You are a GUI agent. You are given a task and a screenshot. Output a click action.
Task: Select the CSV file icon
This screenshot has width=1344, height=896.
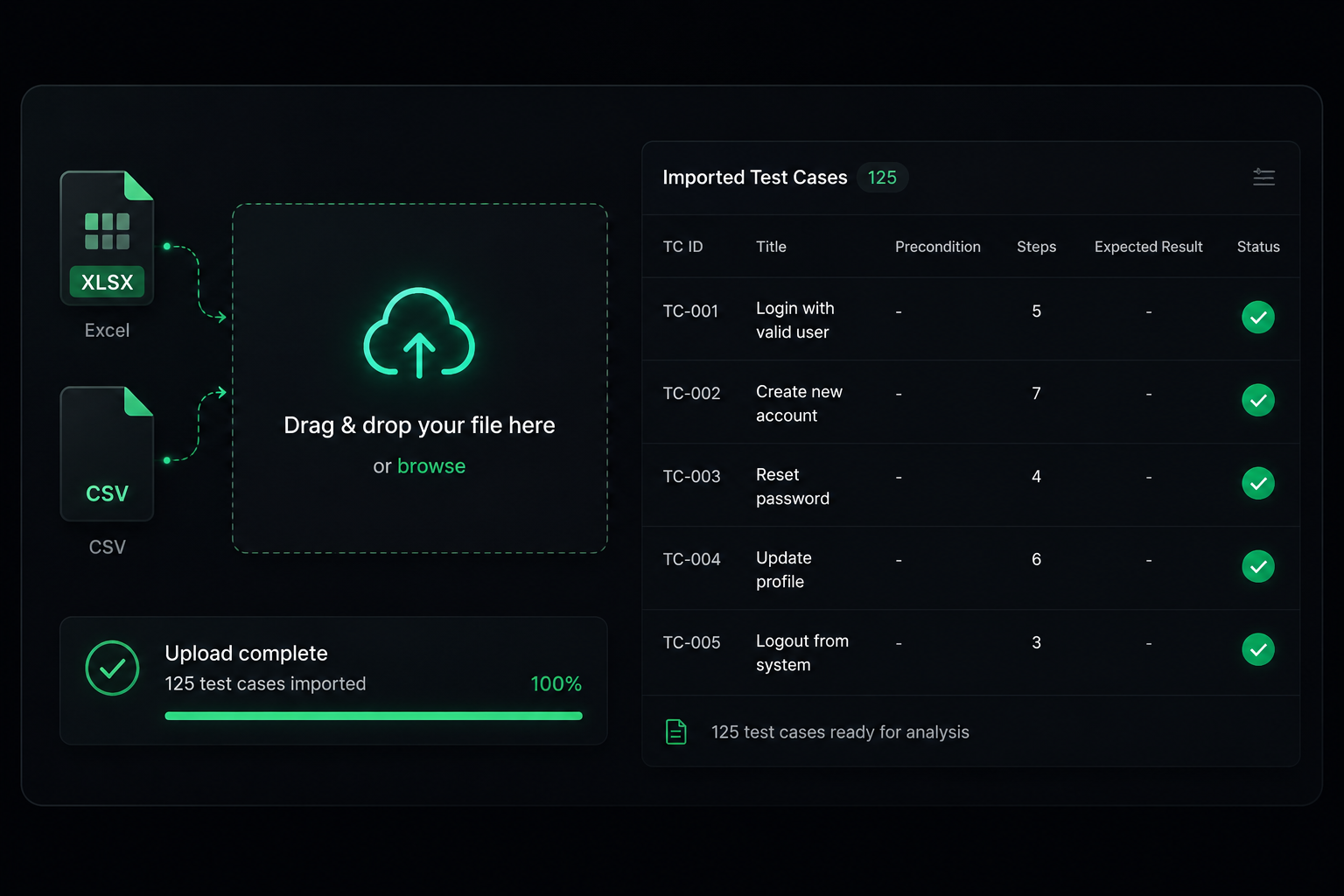click(107, 453)
